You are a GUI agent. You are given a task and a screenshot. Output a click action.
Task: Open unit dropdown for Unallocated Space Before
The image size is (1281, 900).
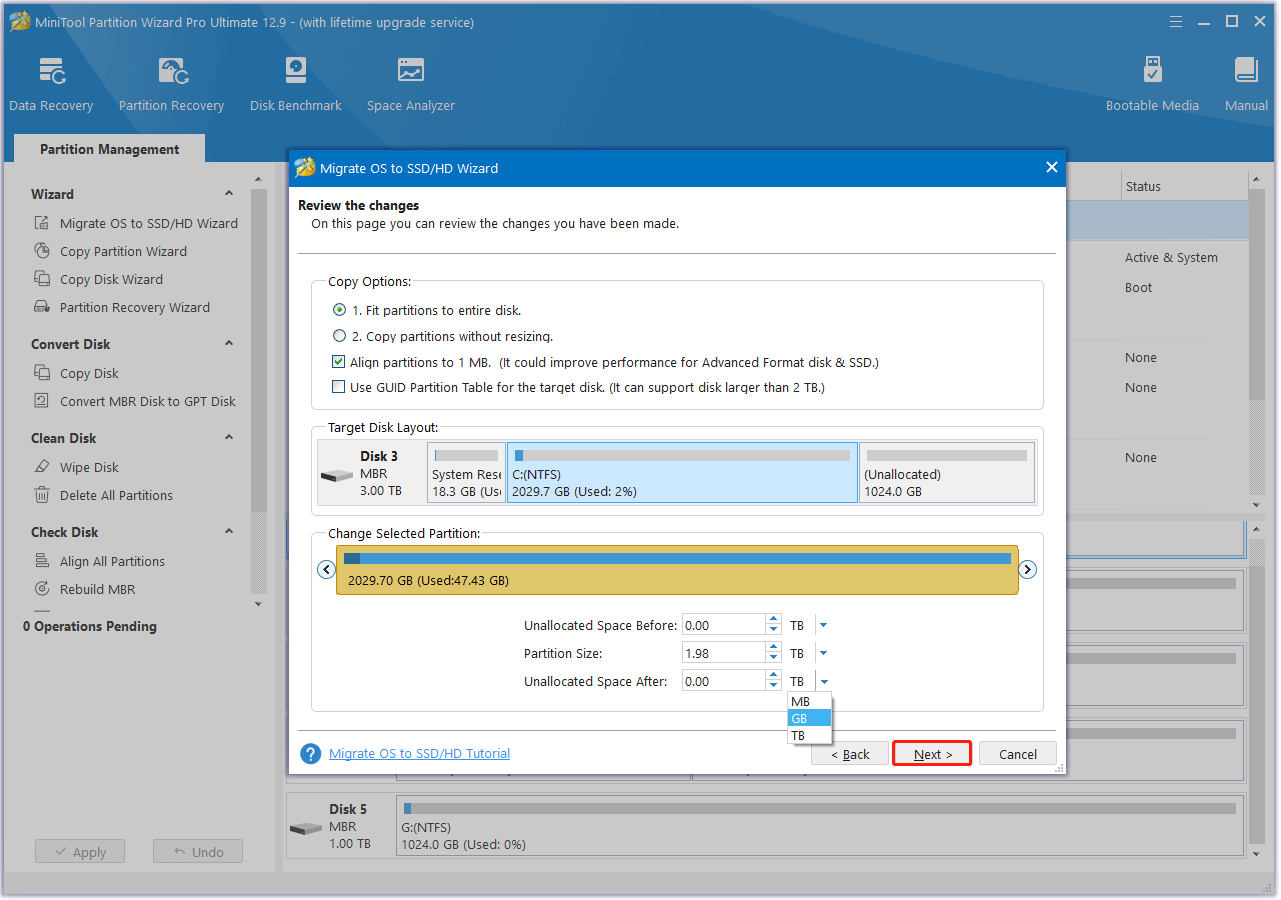coord(824,625)
